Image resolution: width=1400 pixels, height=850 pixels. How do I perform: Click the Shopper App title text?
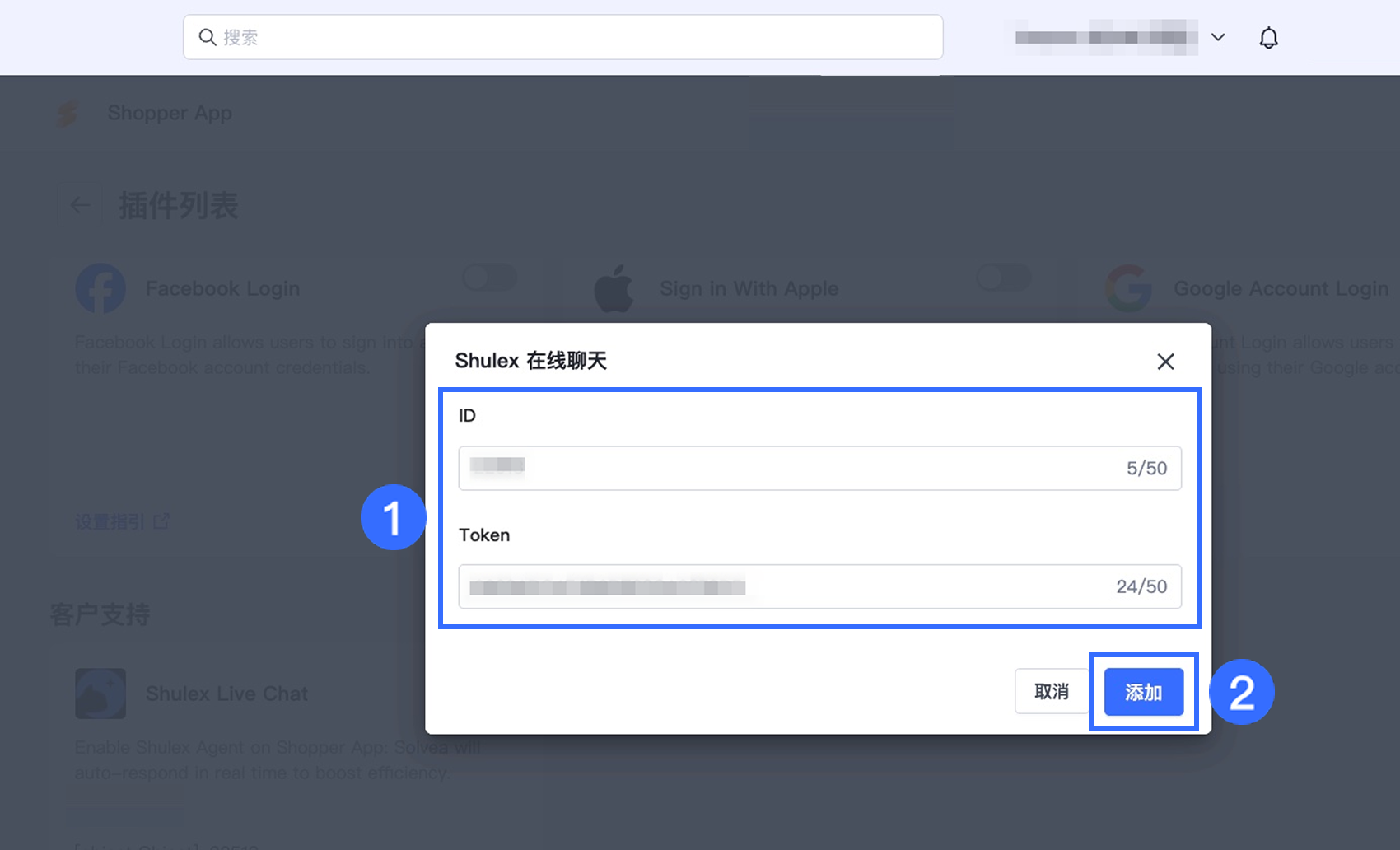[170, 113]
